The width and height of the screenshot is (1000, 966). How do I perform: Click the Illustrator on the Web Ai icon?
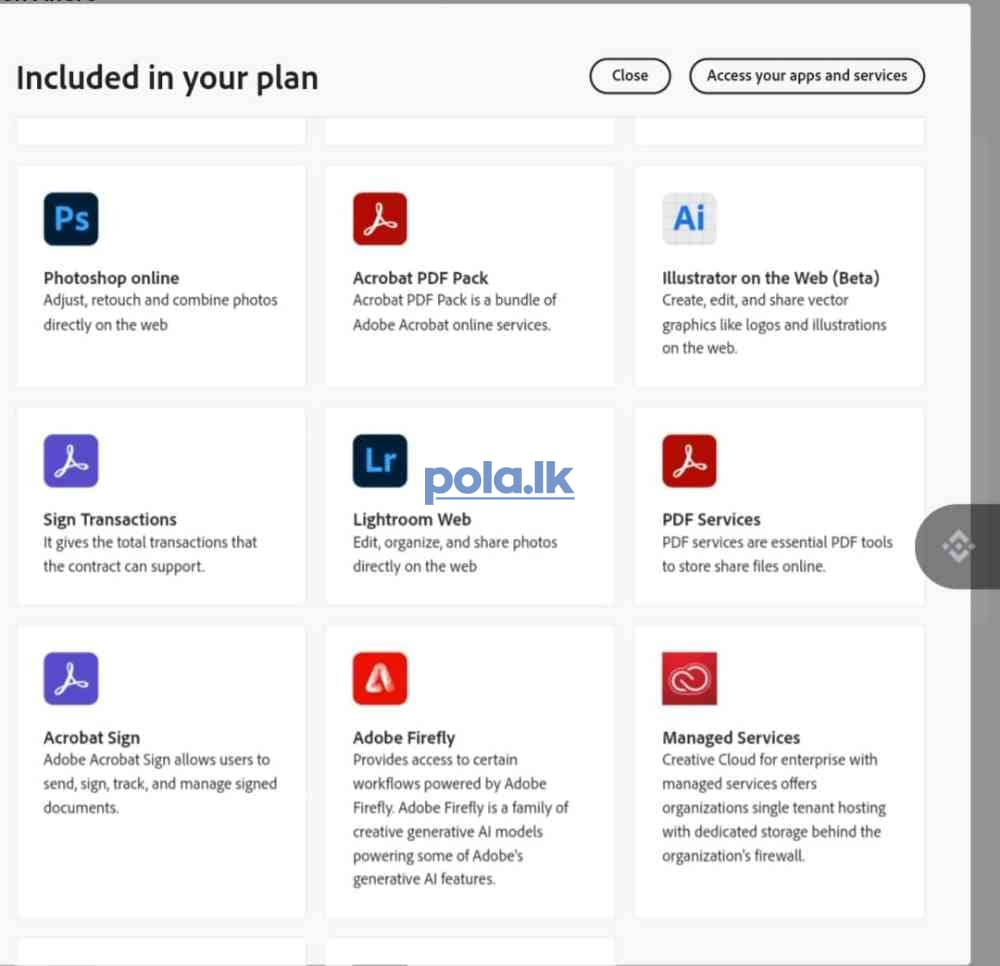(689, 219)
